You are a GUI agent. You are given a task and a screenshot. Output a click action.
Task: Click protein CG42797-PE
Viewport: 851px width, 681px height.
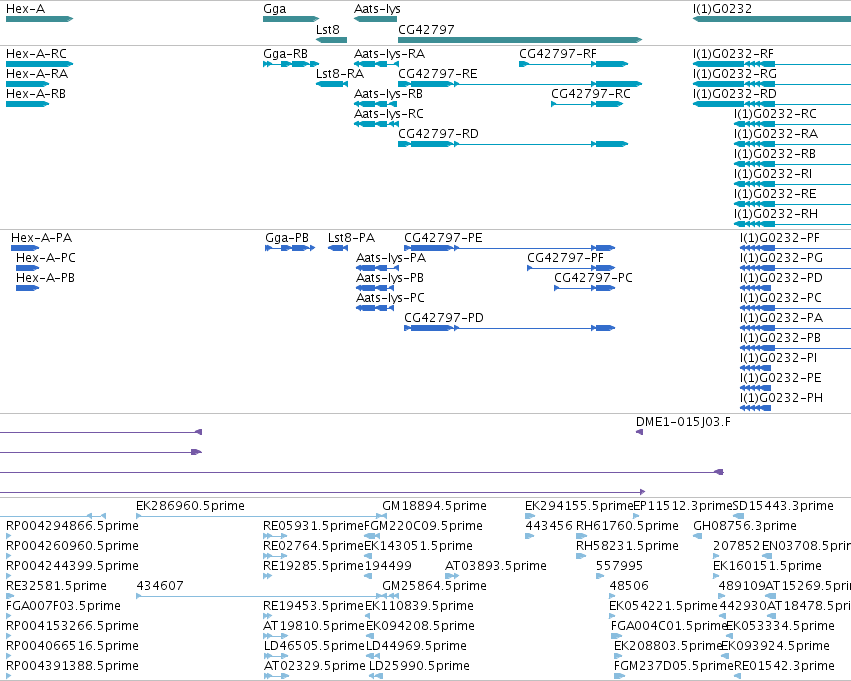510,248
